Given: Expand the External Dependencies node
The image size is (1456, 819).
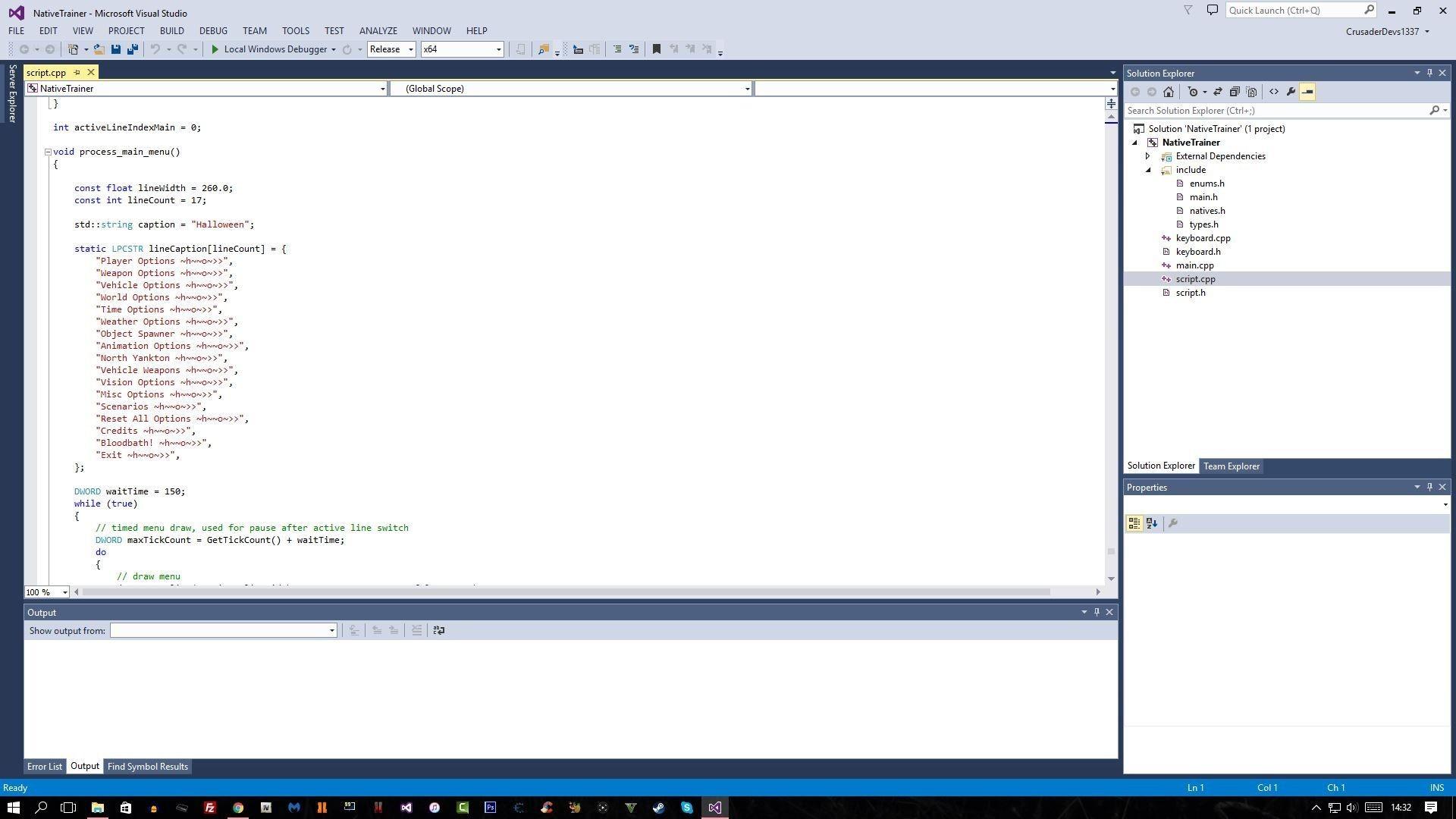Looking at the screenshot, I should click(x=1148, y=156).
